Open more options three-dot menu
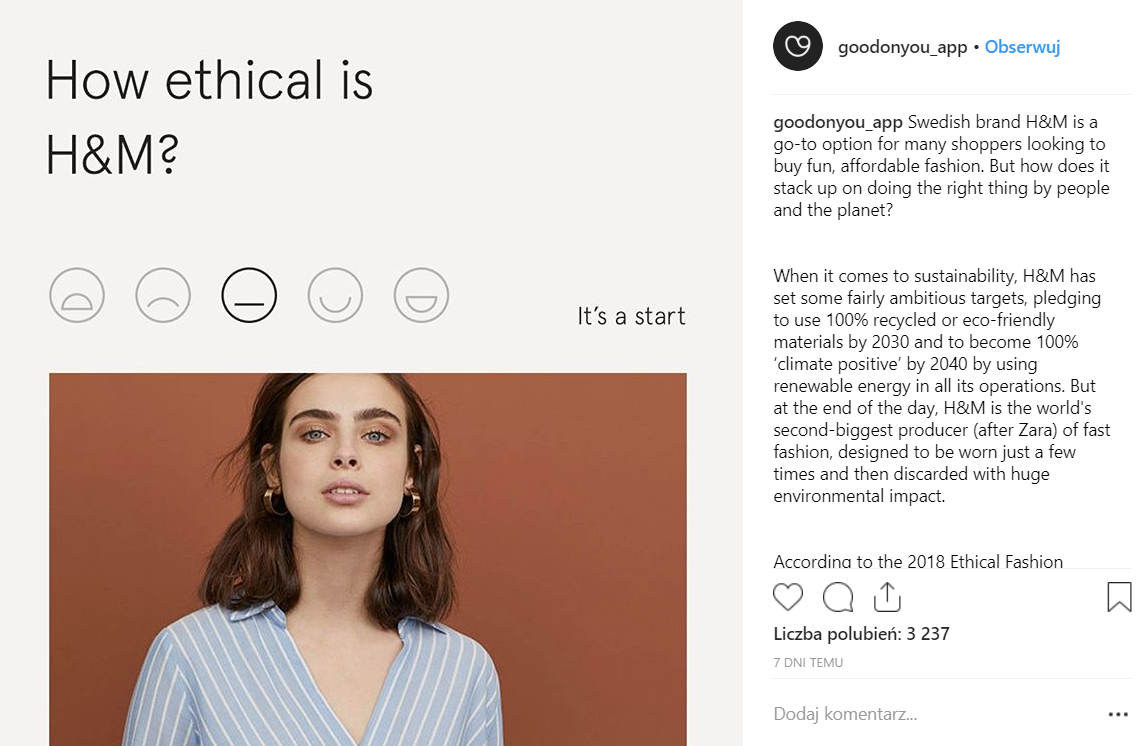This screenshot has height=746, width=1136. (1118, 714)
